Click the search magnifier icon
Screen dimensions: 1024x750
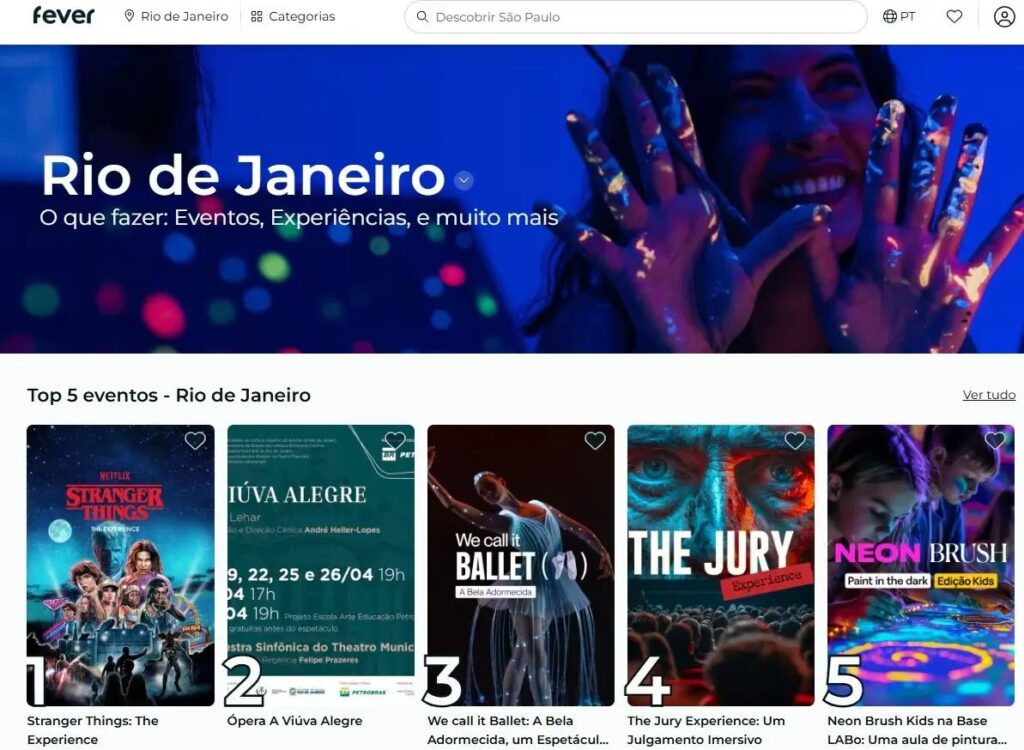tap(423, 17)
